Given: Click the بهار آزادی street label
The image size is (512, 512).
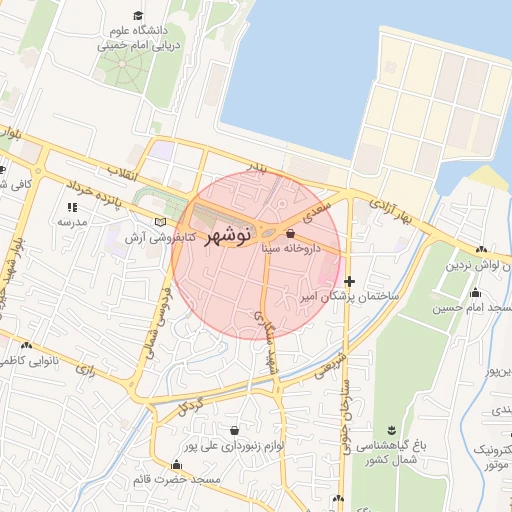Looking at the screenshot, I should tap(390, 211).
